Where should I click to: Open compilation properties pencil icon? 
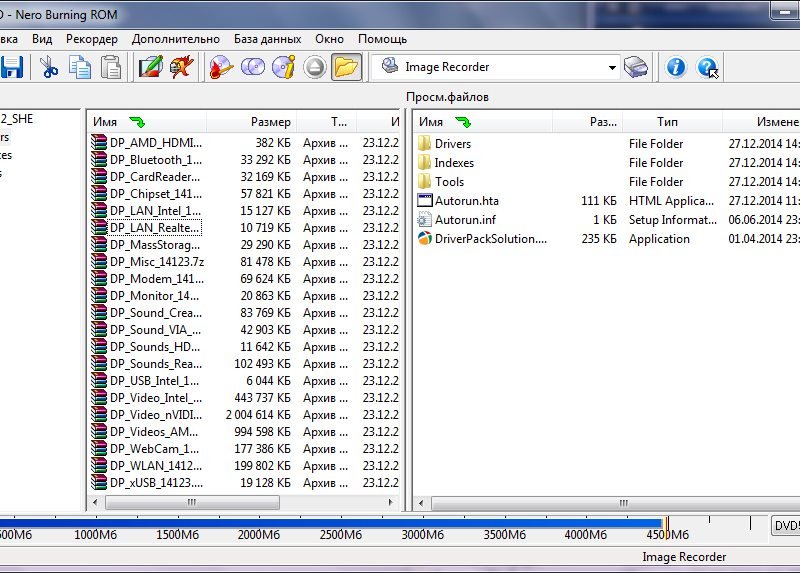[151, 67]
